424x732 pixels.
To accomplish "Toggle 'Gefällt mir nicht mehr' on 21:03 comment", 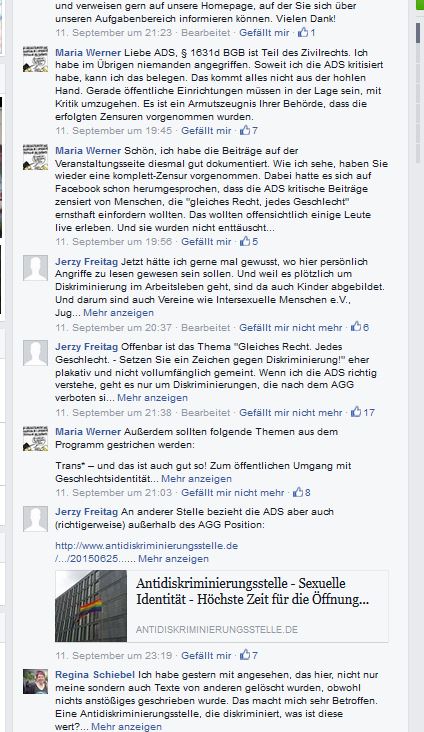I will 233,493.
